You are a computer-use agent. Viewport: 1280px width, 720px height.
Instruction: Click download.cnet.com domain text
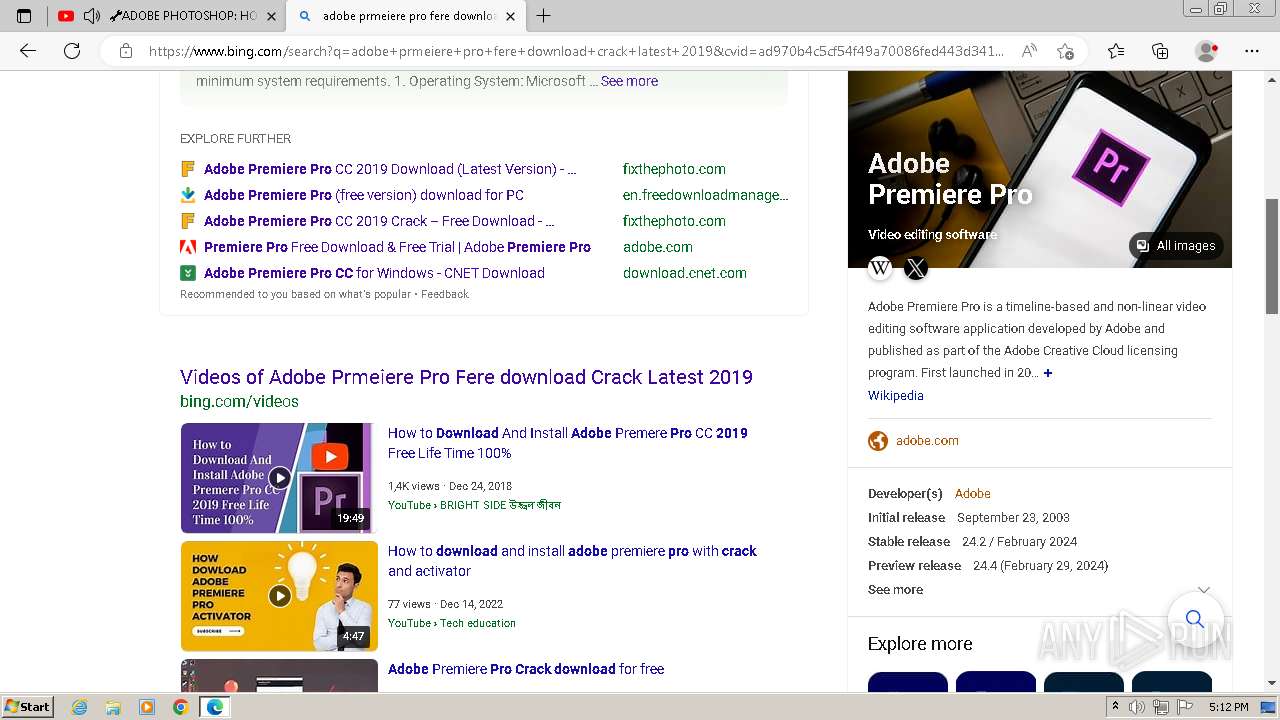(685, 273)
